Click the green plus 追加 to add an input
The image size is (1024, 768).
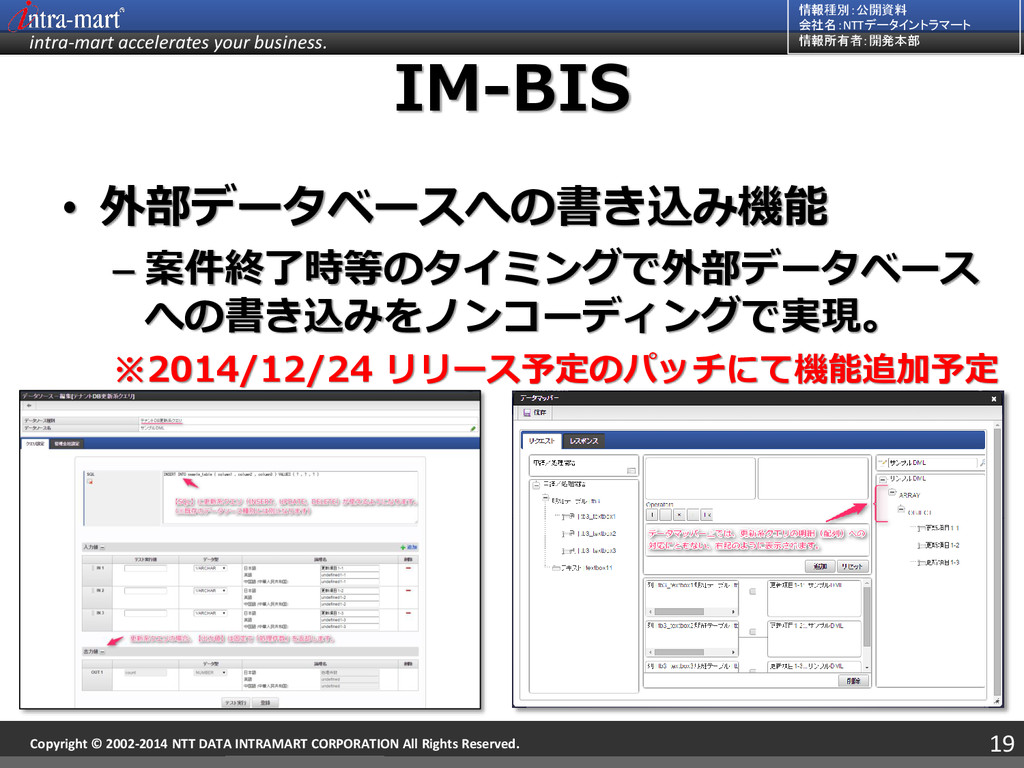(x=408, y=547)
